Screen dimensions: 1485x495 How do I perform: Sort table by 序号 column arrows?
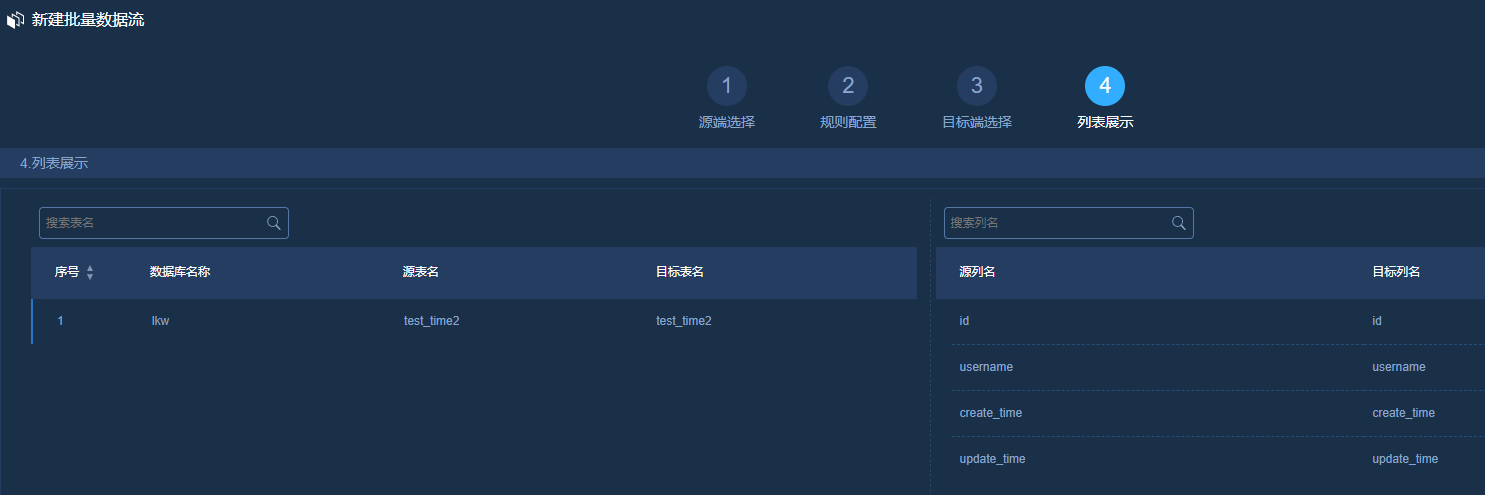(90, 272)
